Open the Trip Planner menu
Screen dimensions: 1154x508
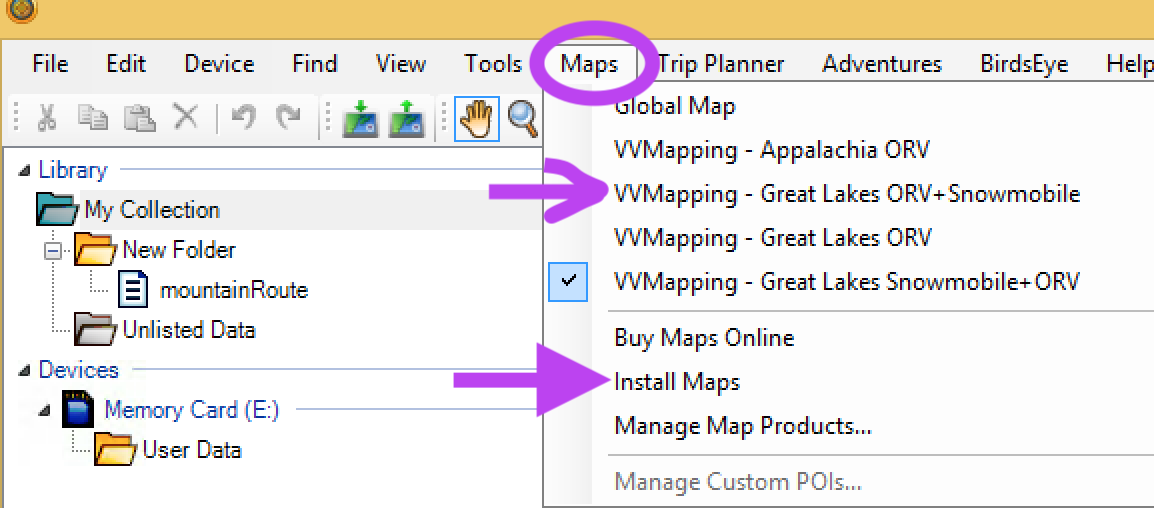721,64
